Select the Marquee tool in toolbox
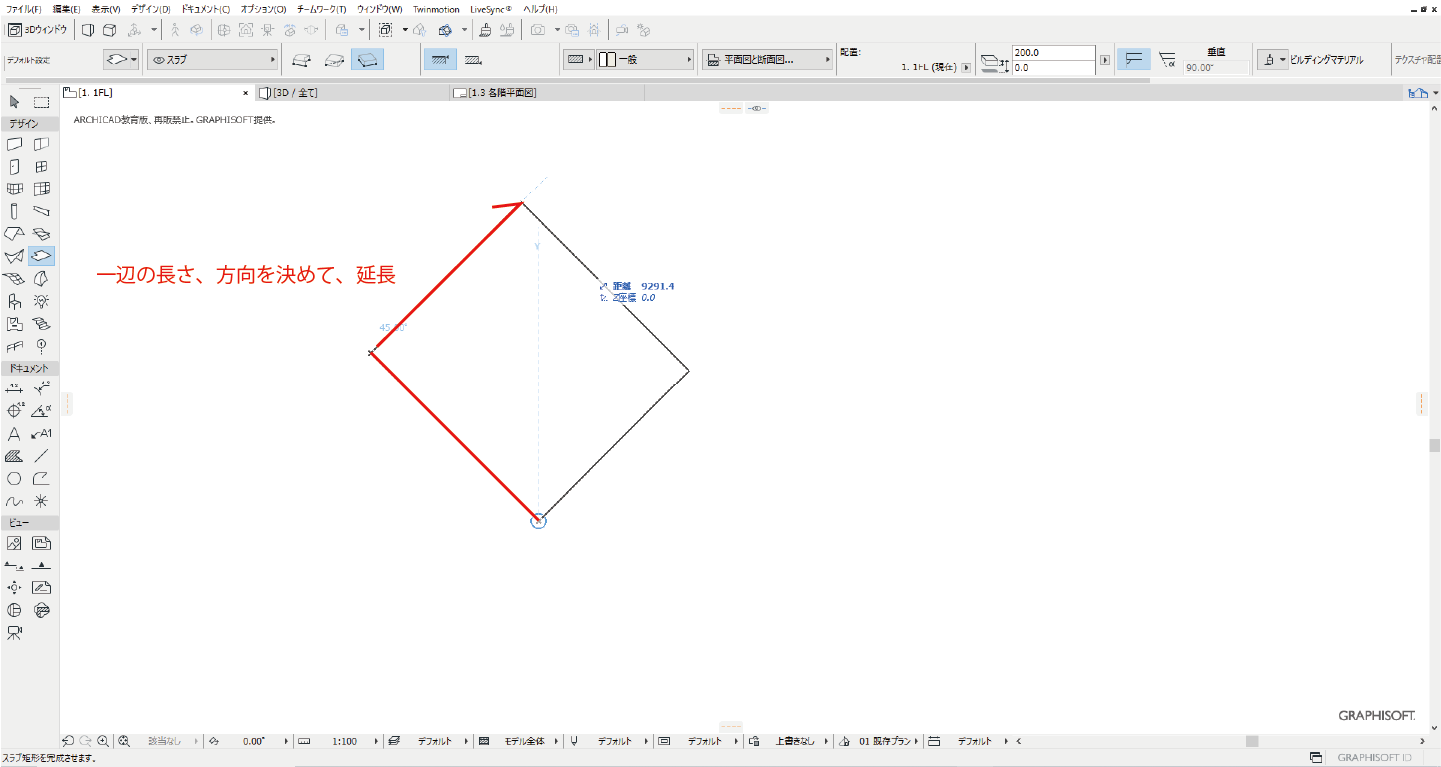The image size is (1441, 767). [41, 102]
